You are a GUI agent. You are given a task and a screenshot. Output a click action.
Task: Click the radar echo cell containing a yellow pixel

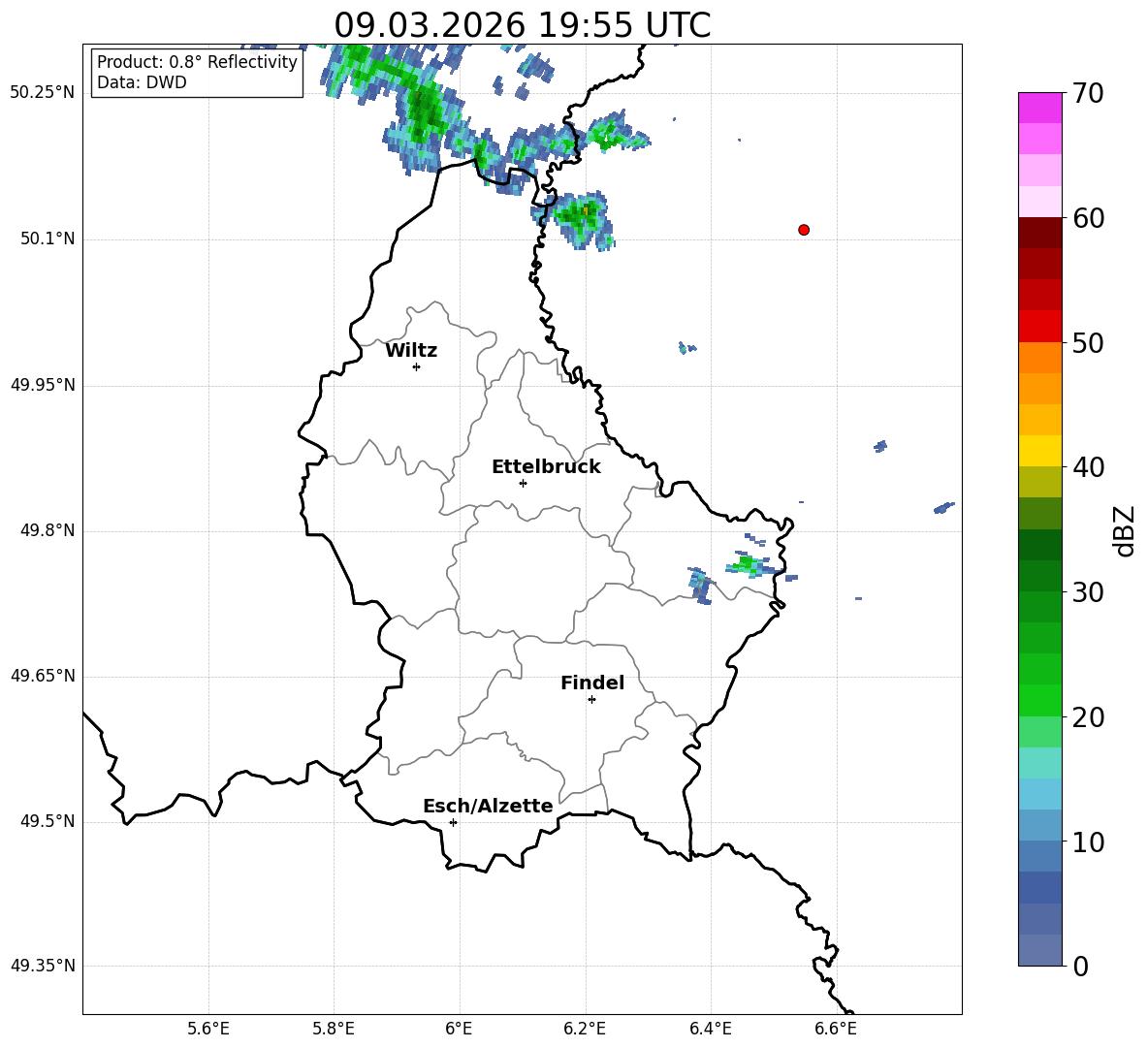click(583, 219)
